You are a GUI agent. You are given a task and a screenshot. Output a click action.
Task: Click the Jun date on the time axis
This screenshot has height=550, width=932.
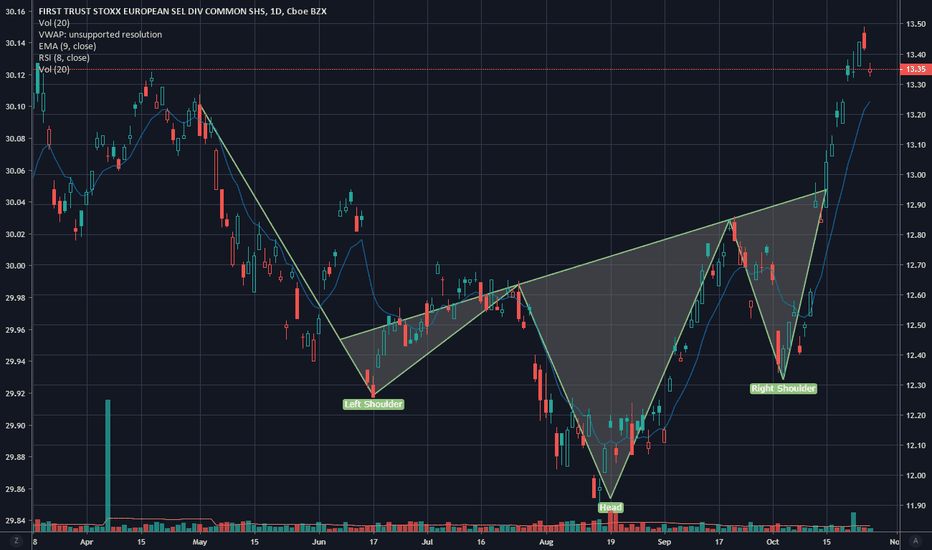pyautogui.click(x=319, y=542)
